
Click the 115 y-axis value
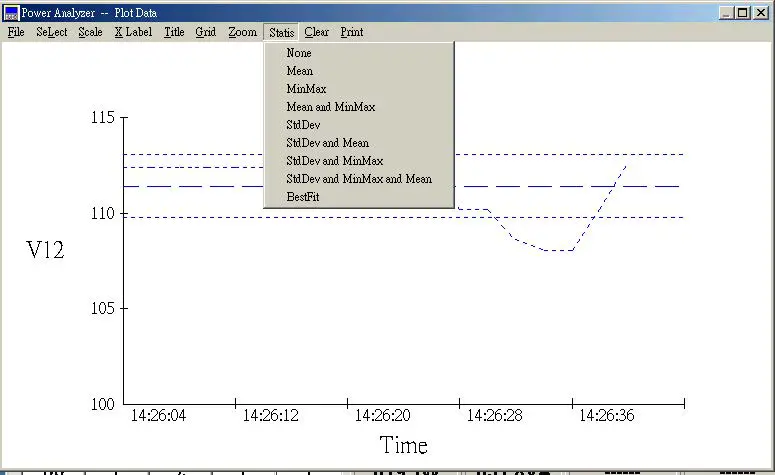click(x=103, y=118)
